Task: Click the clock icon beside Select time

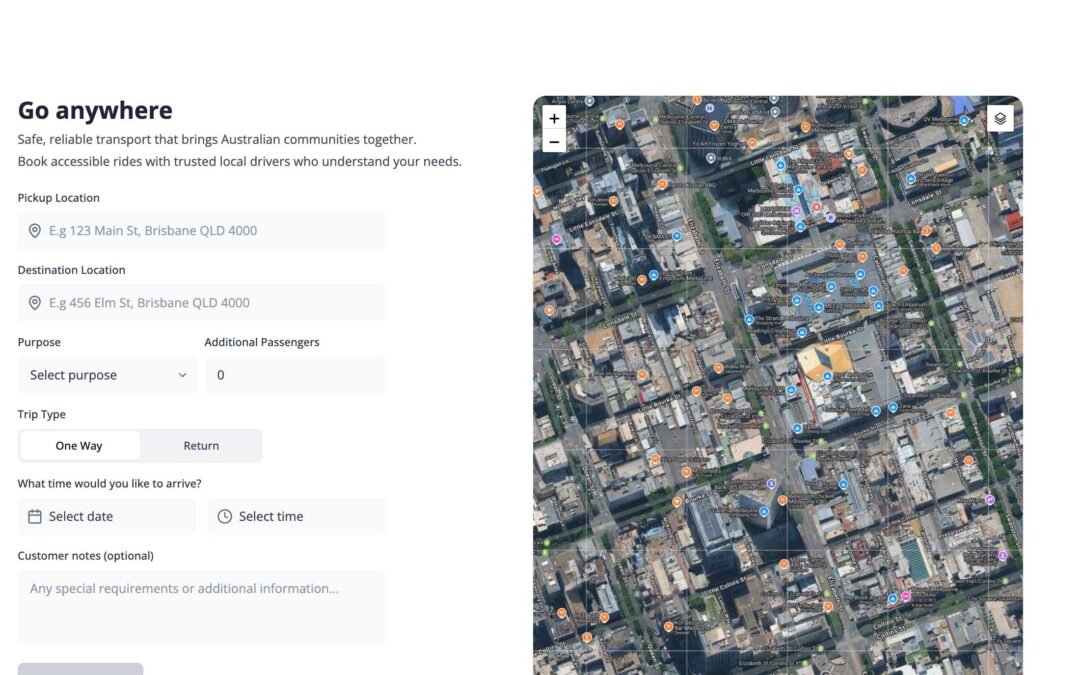Action: point(225,517)
